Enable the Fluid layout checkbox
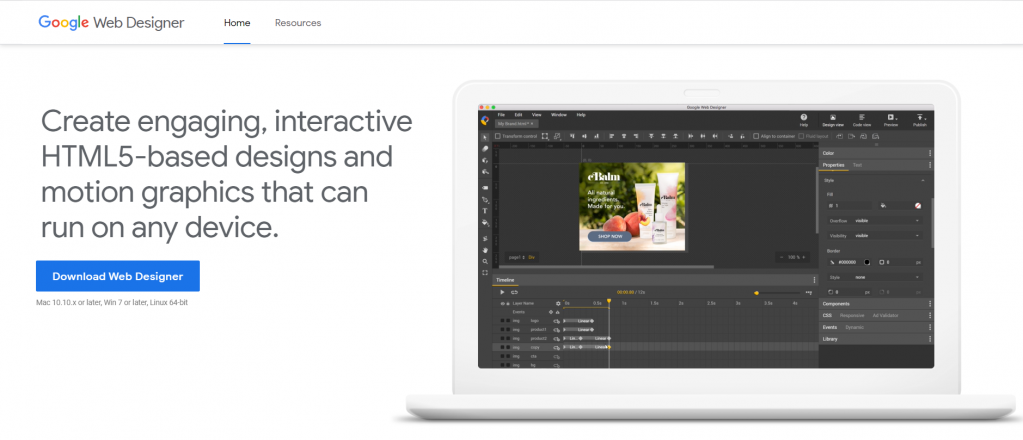1023x440 pixels. (x=801, y=136)
